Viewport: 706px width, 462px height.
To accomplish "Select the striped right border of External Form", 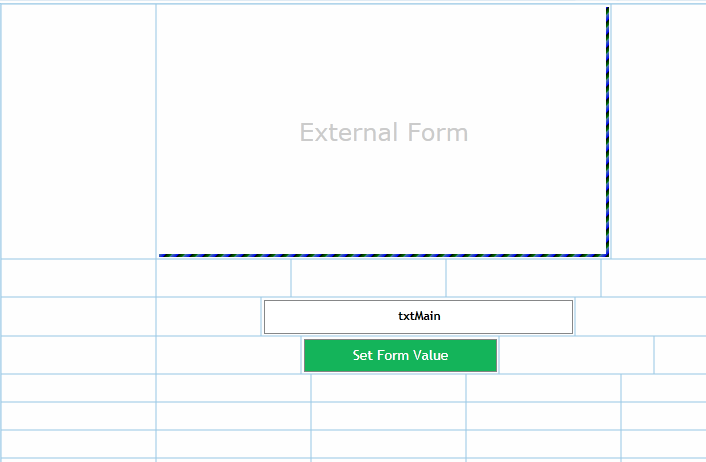I will (x=607, y=131).
